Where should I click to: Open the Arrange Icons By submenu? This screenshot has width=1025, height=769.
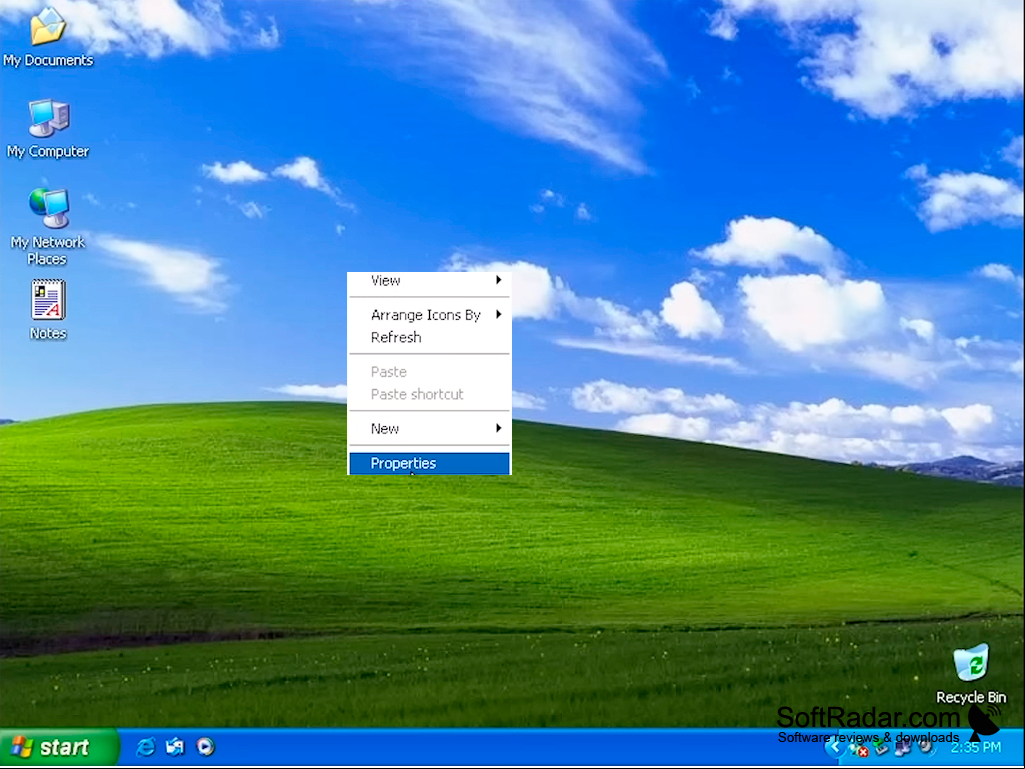coord(429,315)
